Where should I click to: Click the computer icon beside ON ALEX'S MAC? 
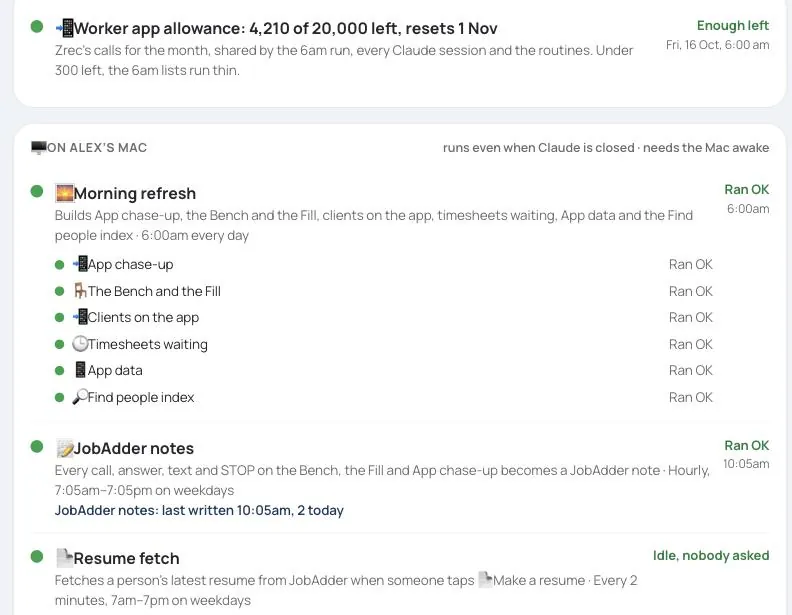click(38, 147)
